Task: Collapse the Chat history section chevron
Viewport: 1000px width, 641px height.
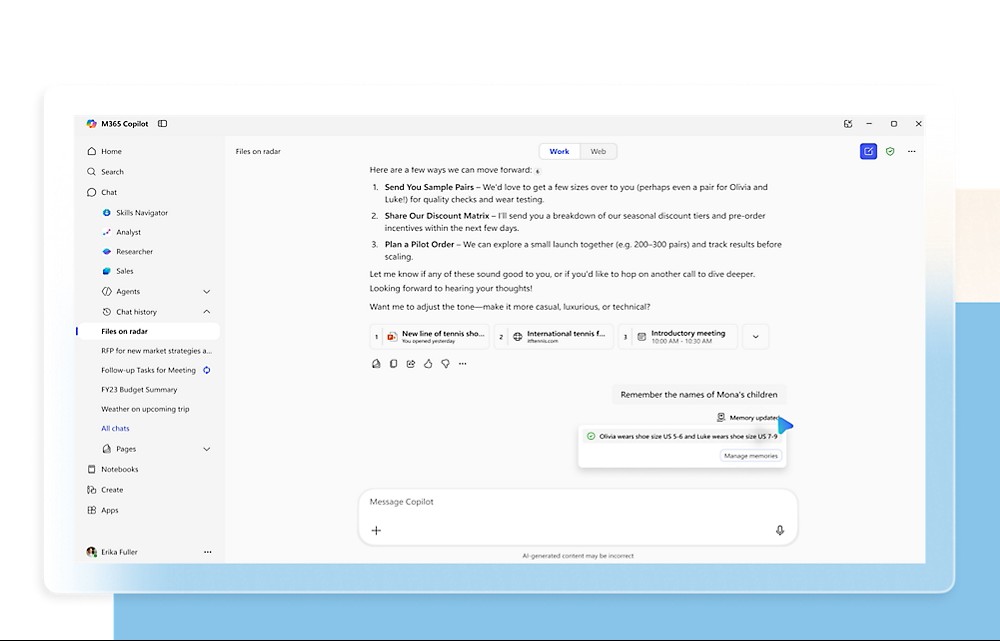Action: 207,312
